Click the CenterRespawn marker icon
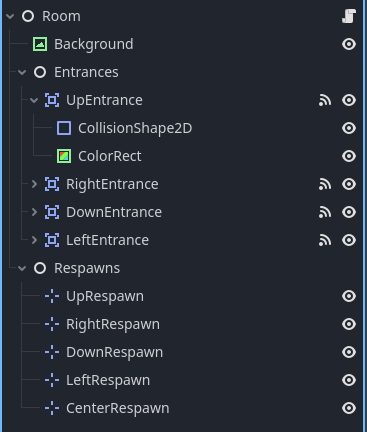This screenshot has width=367, height=432. click(52, 408)
